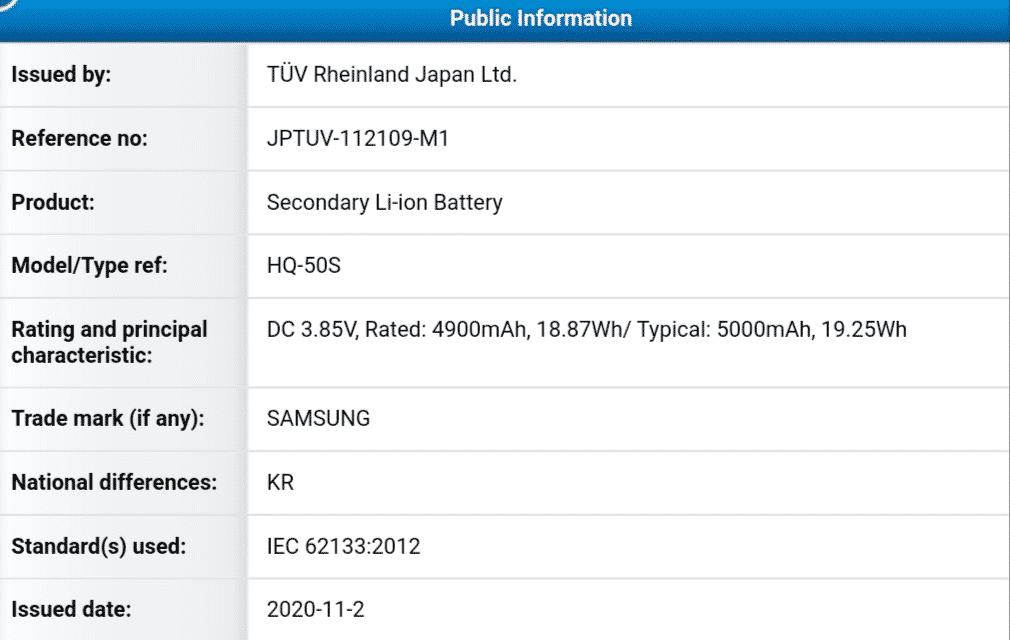Image resolution: width=1010 pixels, height=640 pixels.
Task: Click the "Issued by:" row label
Action: (61, 75)
